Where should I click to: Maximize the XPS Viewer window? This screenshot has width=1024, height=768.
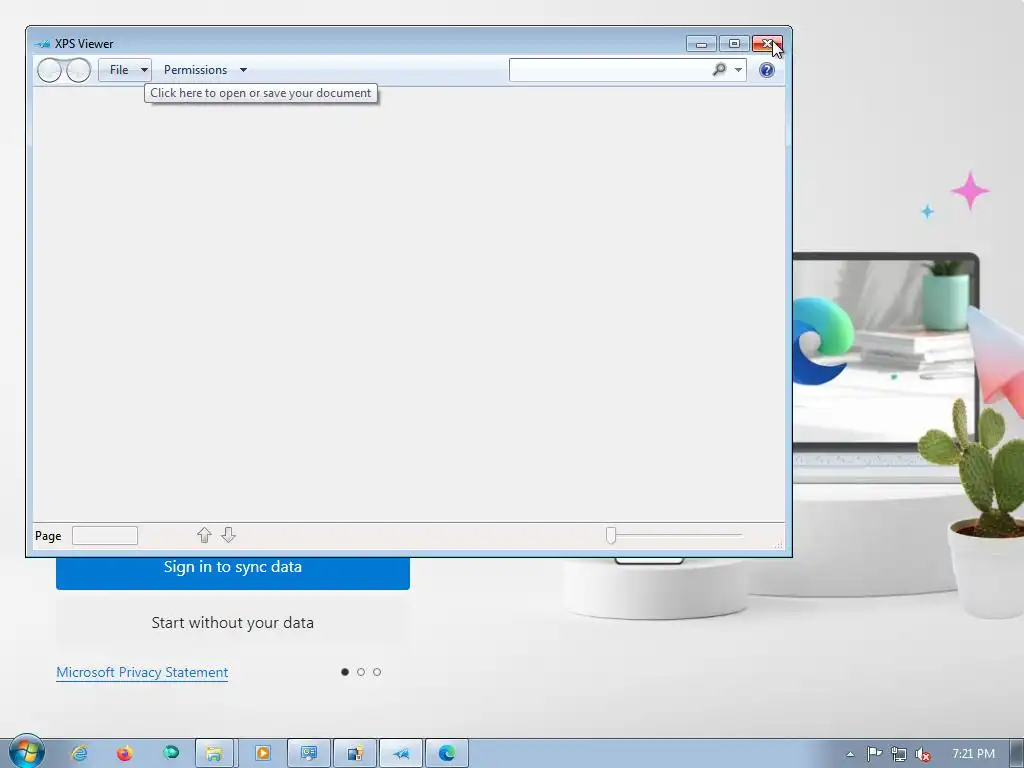(x=734, y=44)
